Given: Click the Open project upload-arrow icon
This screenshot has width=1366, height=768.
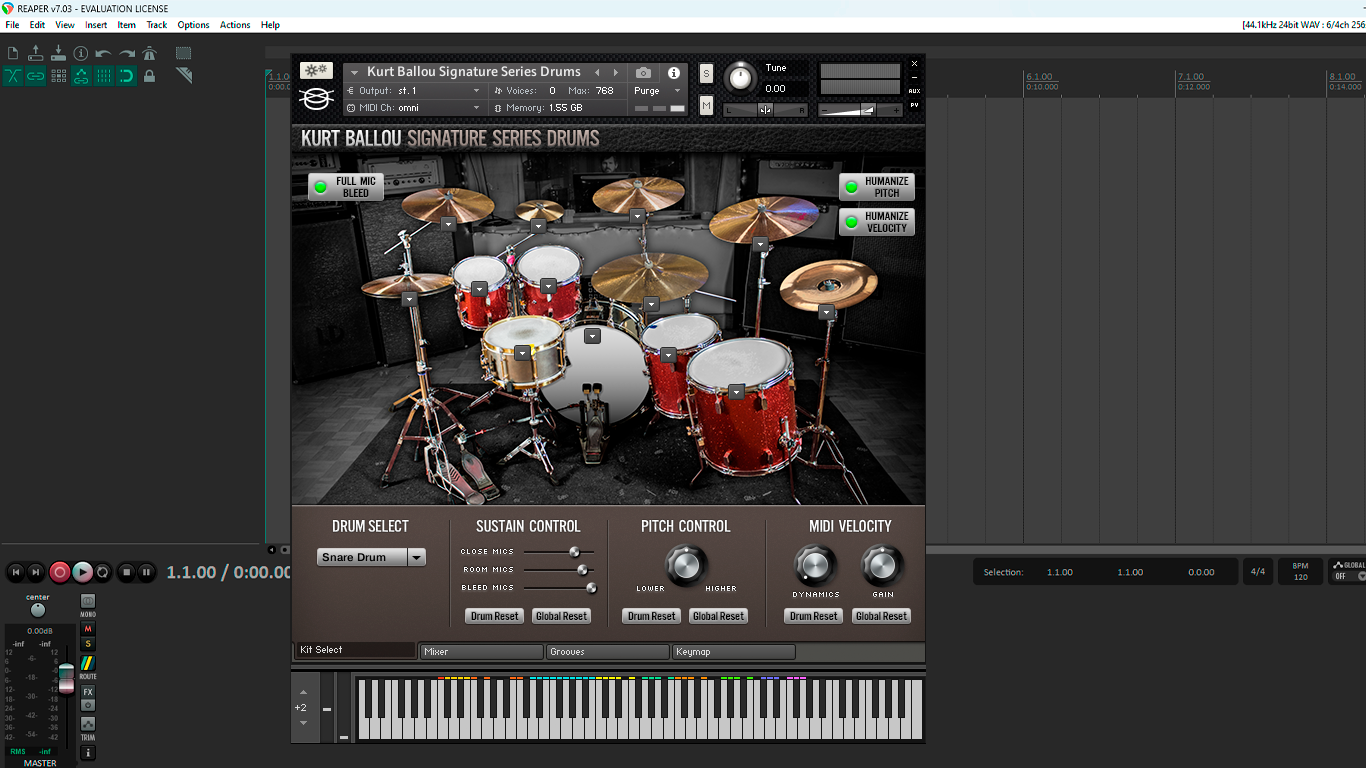Looking at the screenshot, I should click(x=36, y=53).
